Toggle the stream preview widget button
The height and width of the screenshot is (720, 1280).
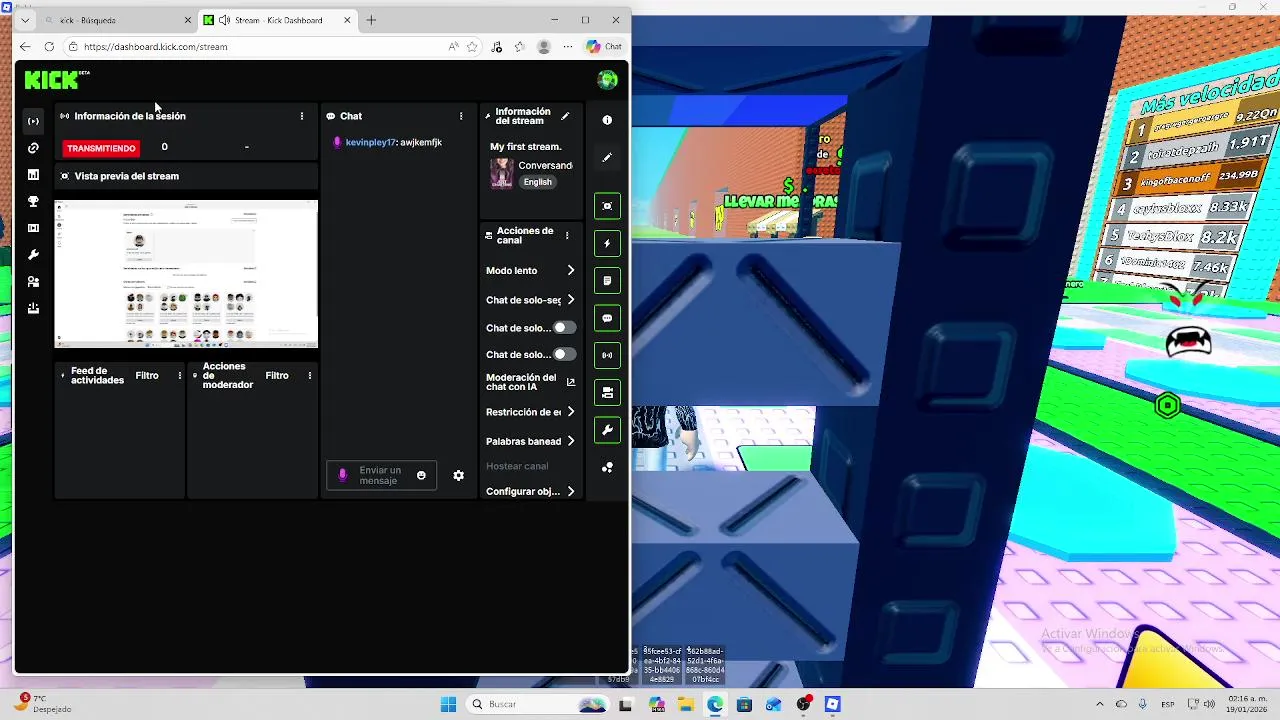[x=607, y=206]
